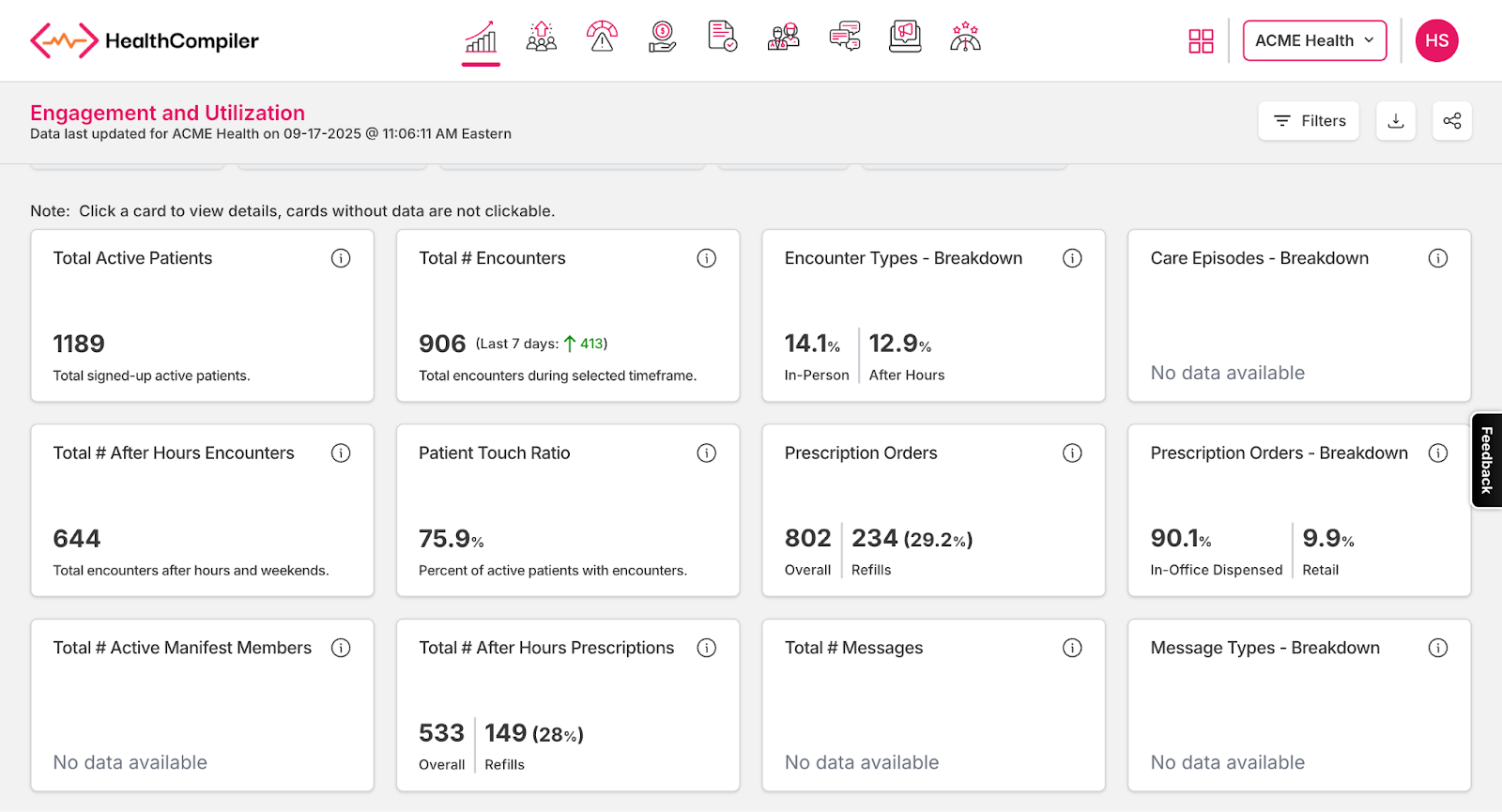Viewport: 1502px width, 812px height.
Task: Open the grid apps launcher icon
Action: [1201, 41]
